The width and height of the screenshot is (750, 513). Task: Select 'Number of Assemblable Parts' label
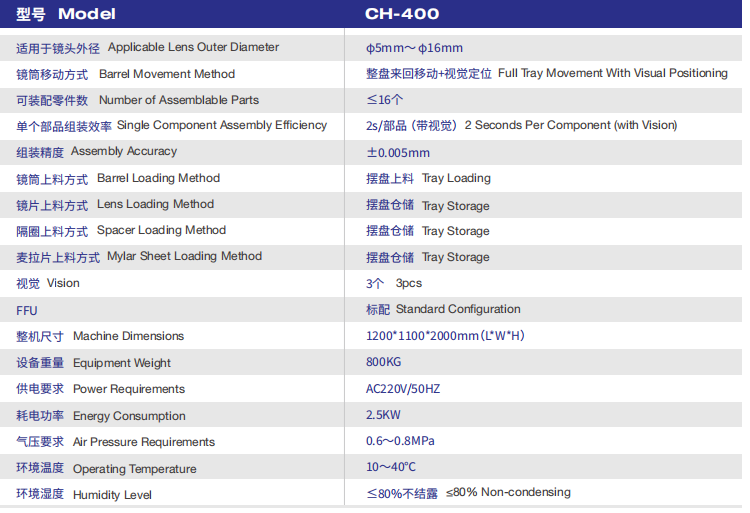179,100
